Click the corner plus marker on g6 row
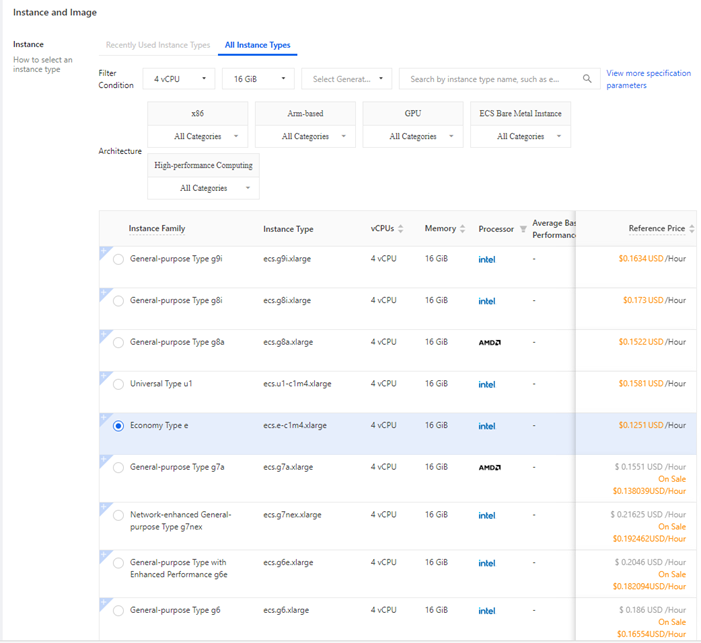The image size is (701, 643). pos(104,602)
